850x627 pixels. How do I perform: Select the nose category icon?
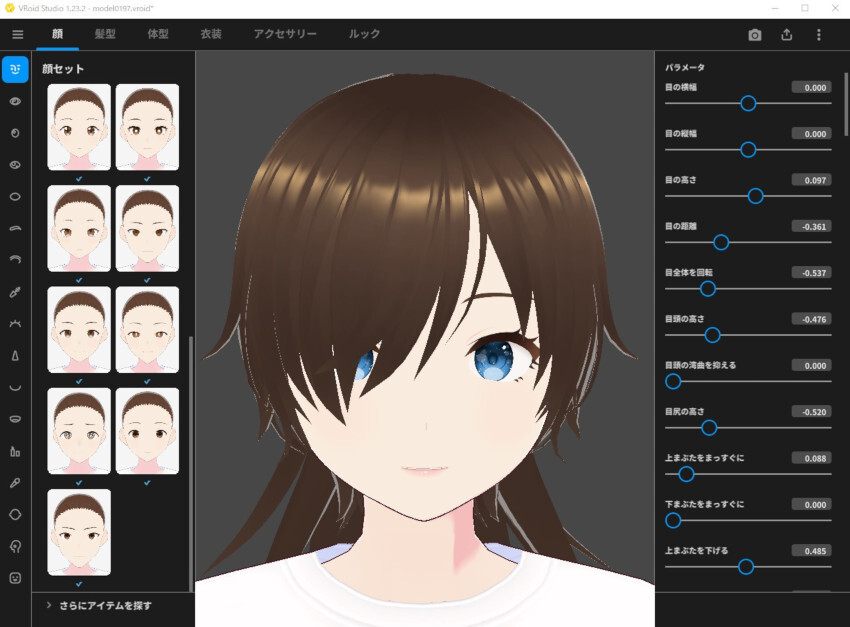click(x=15, y=356)
